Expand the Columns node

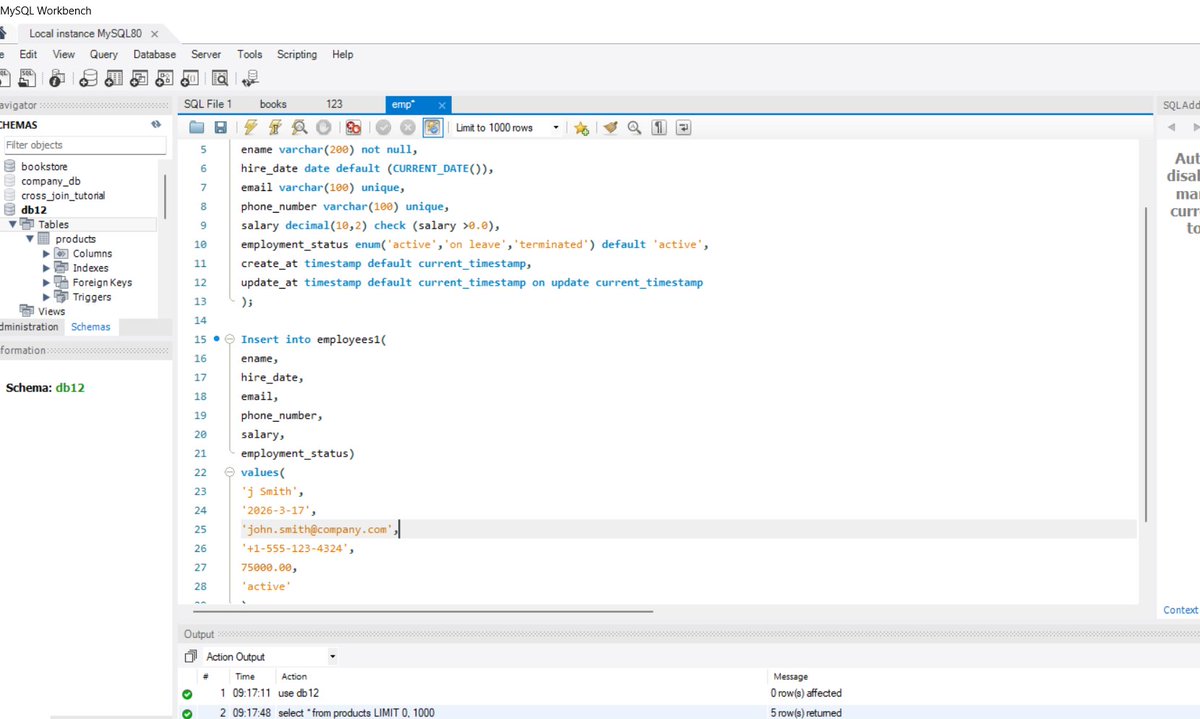[x=46, y=254]
